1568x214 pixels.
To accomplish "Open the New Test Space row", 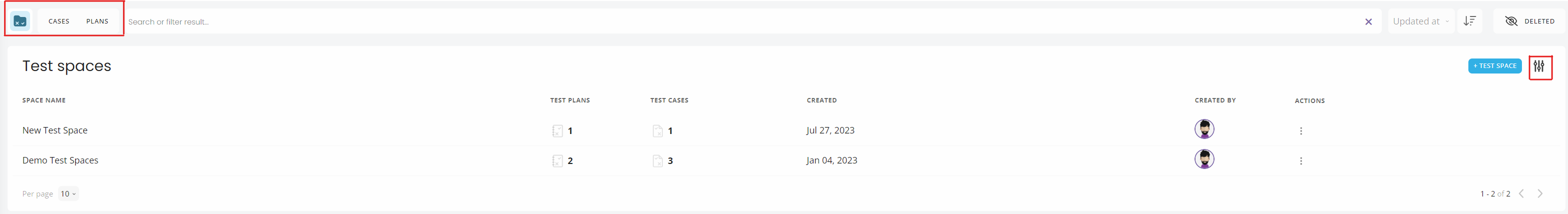I will coord(55,130).
